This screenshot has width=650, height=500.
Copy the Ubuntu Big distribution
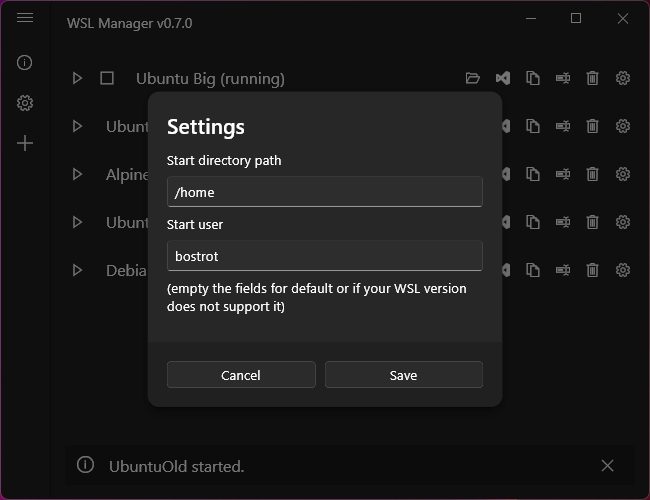tap(533, 78)
